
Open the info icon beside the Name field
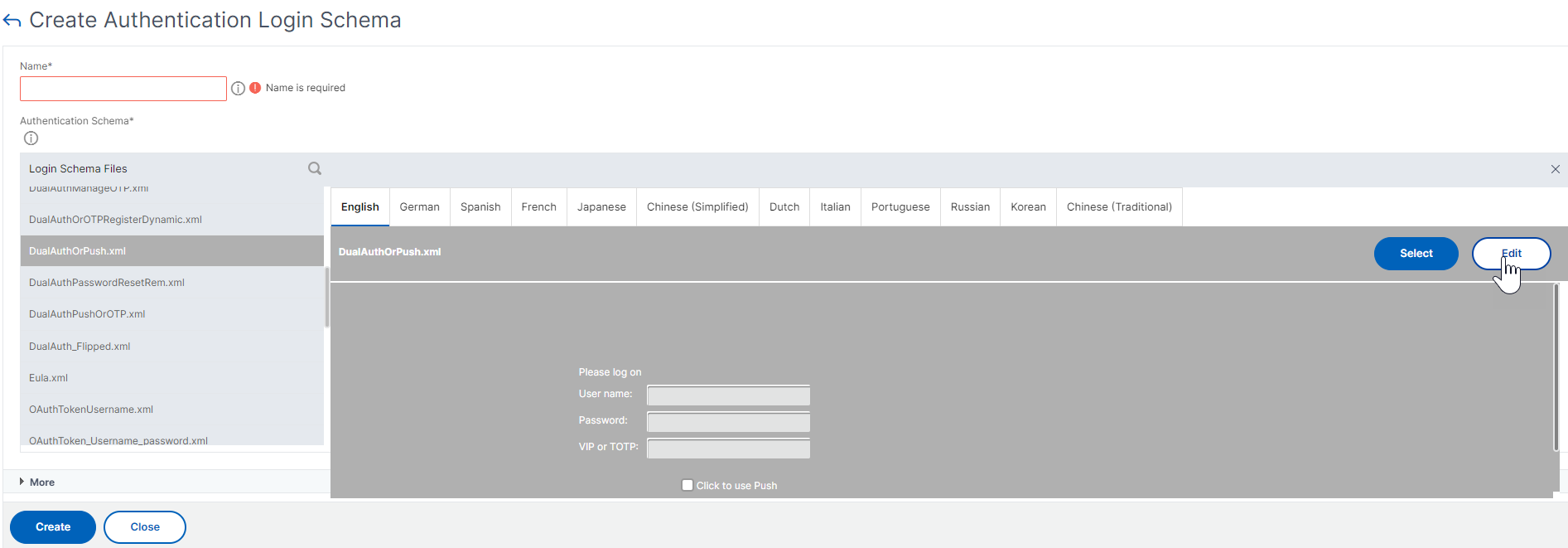pos(238,88)
